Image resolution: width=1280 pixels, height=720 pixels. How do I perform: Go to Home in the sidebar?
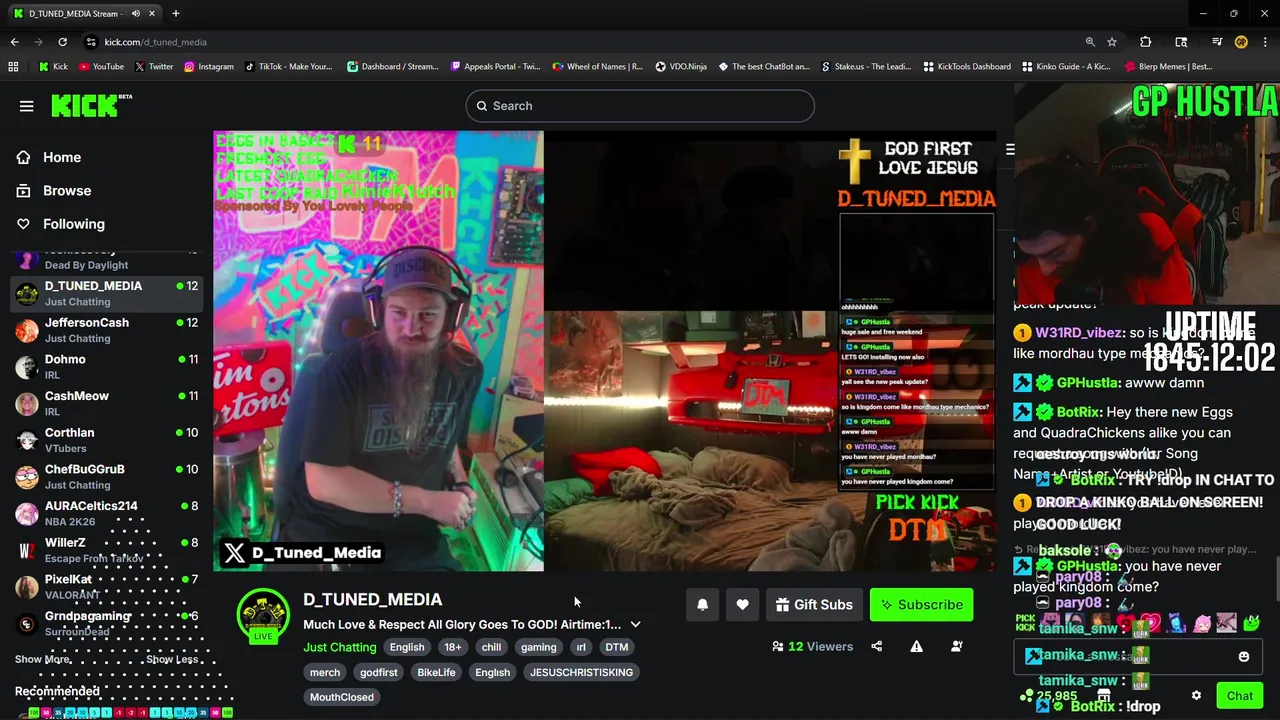tap(62, 157)
